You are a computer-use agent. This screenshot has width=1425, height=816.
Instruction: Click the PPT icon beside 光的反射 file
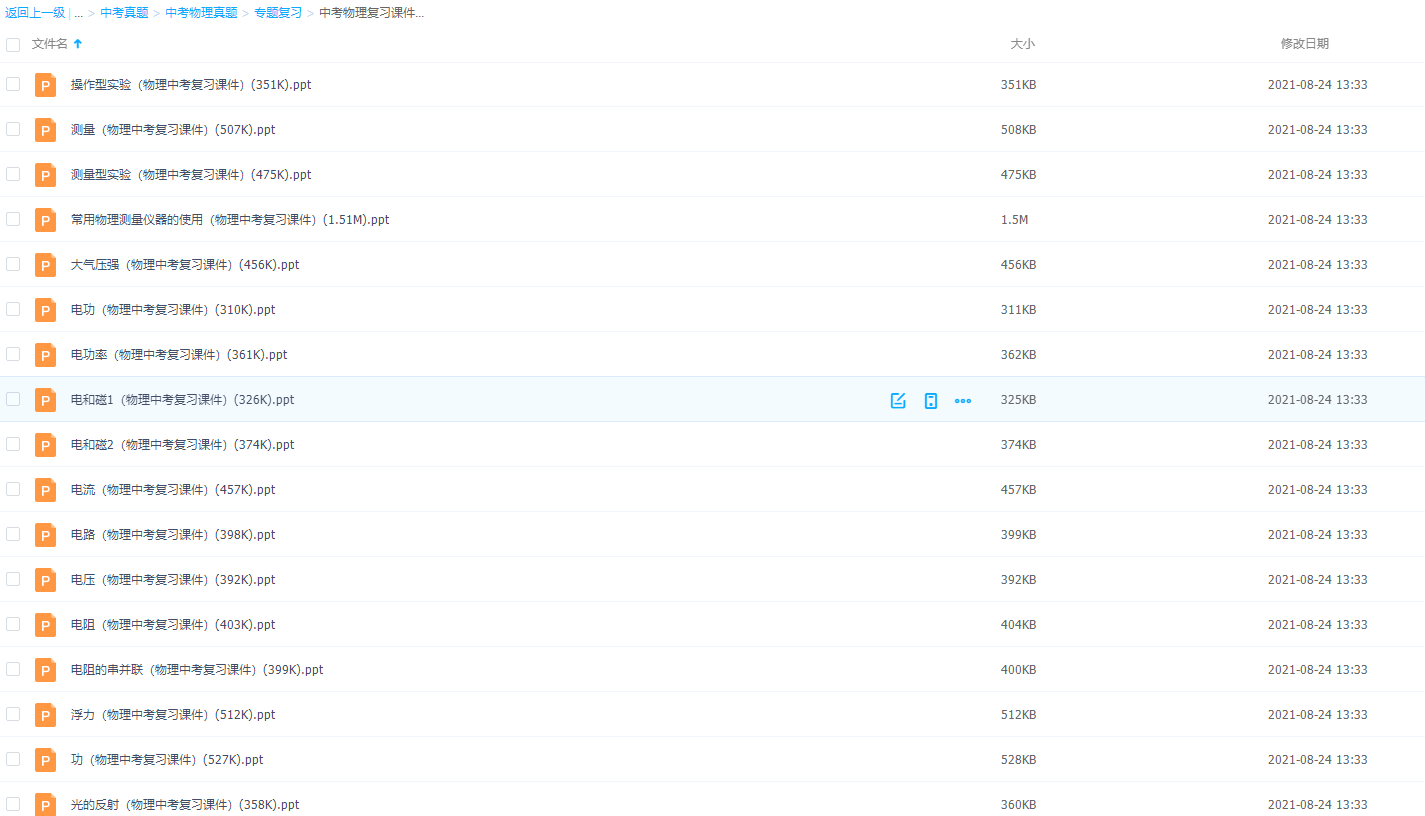[45, 804]
